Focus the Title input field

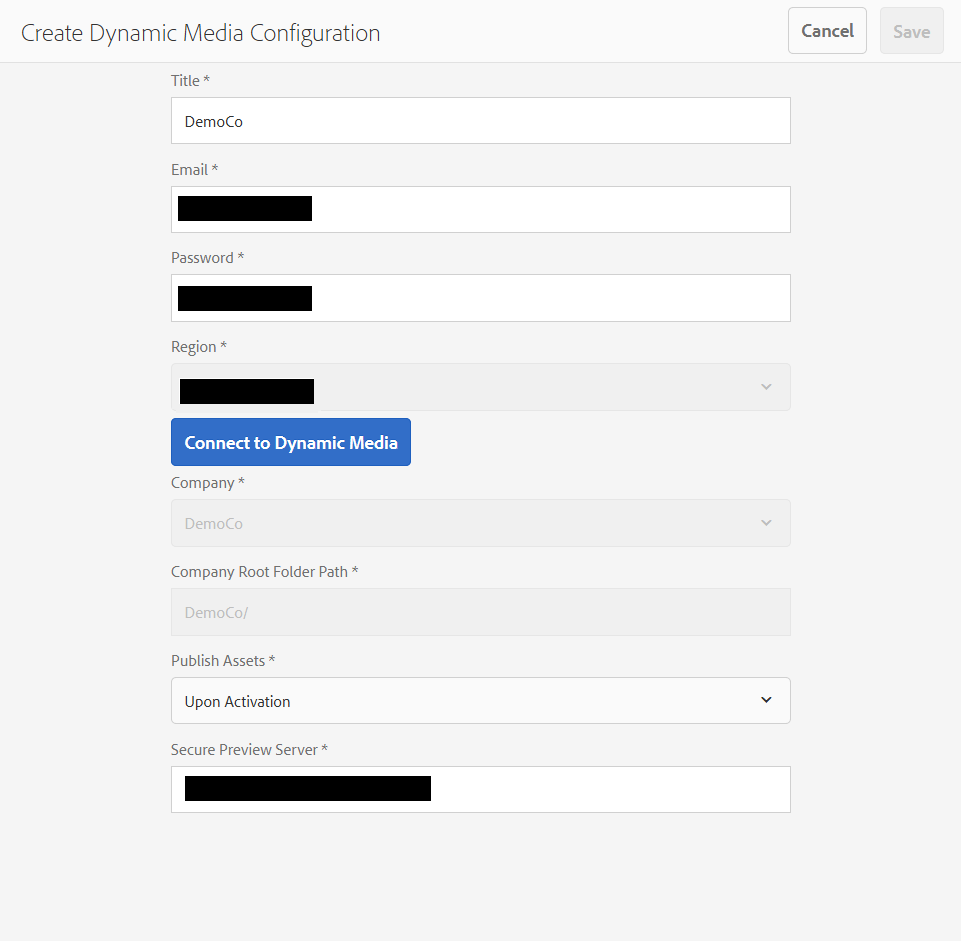(480, 121)
